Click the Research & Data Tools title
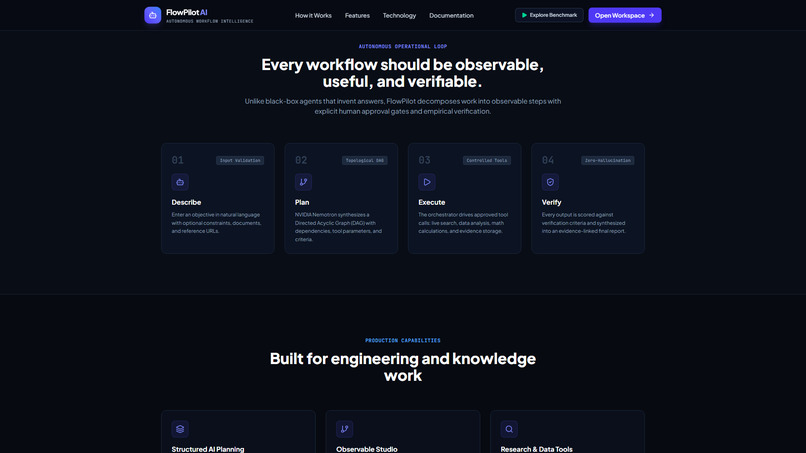806x453 pixels. [x=536, y=449]
